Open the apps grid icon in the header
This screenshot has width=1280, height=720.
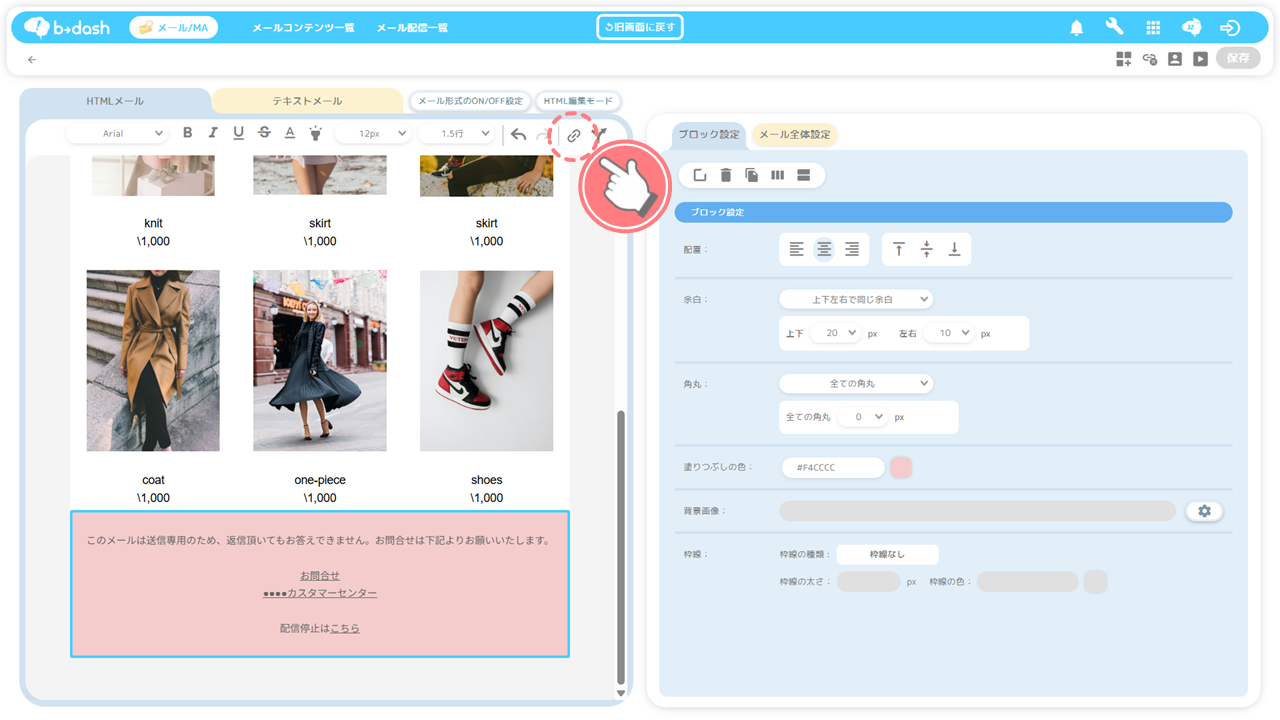pos(1153,28)
